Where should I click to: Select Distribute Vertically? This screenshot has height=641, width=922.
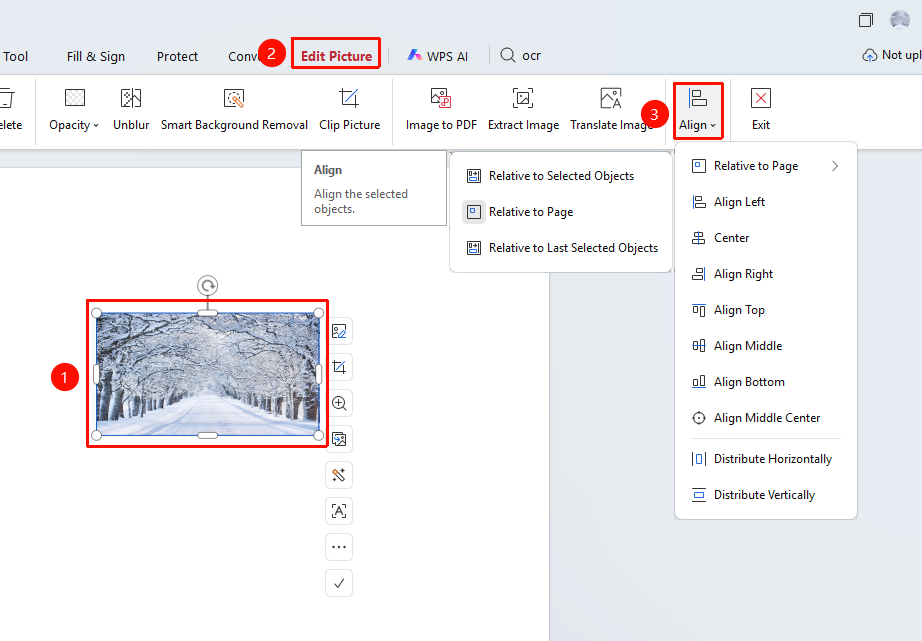point(766,495)
